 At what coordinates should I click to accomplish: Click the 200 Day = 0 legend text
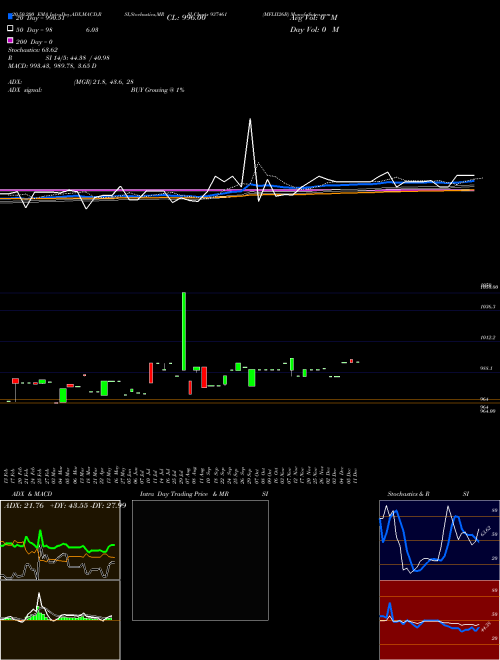coord(34,42)
